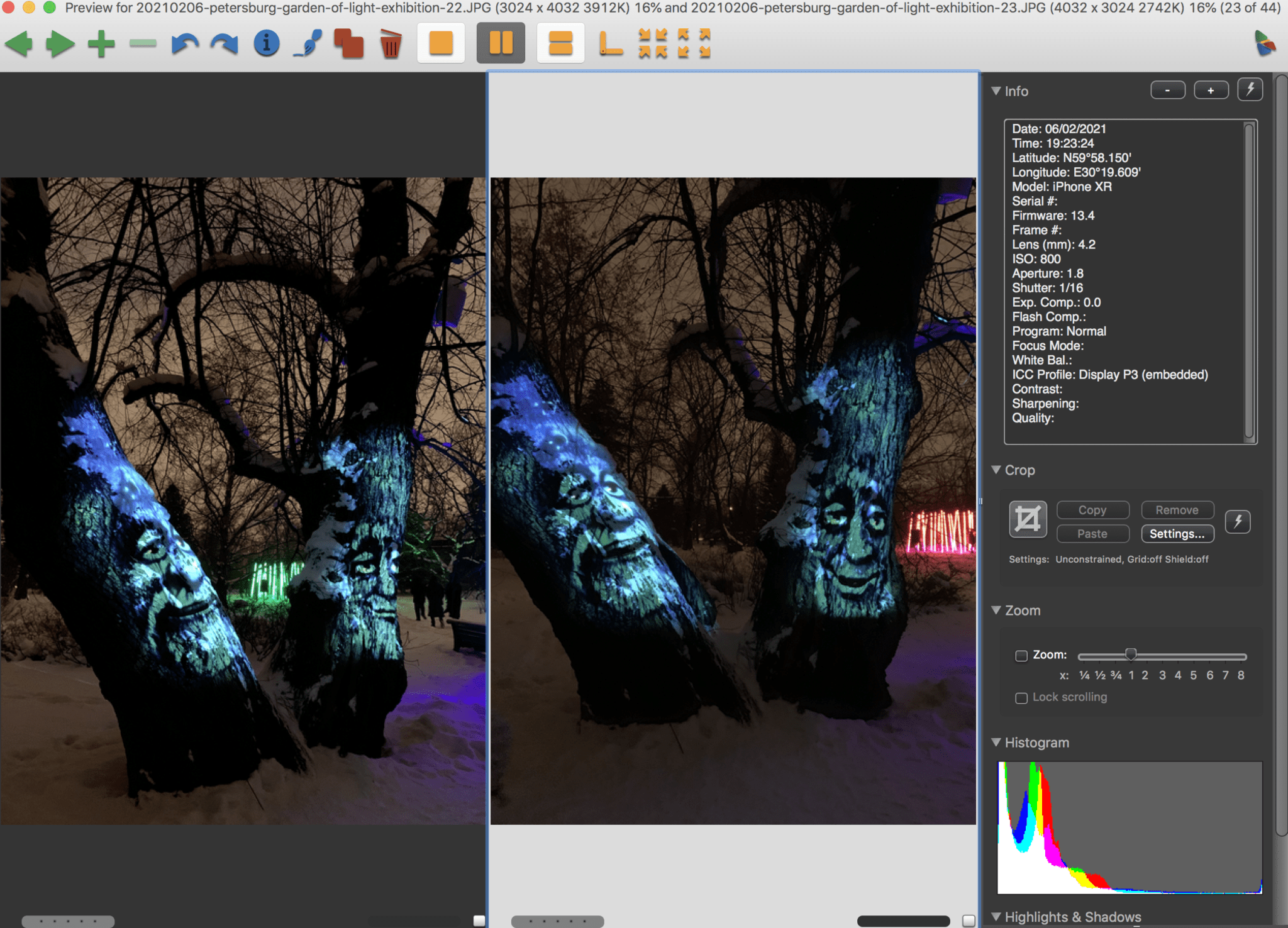
Task: Open the image info tool
Action: pos(265,43)
